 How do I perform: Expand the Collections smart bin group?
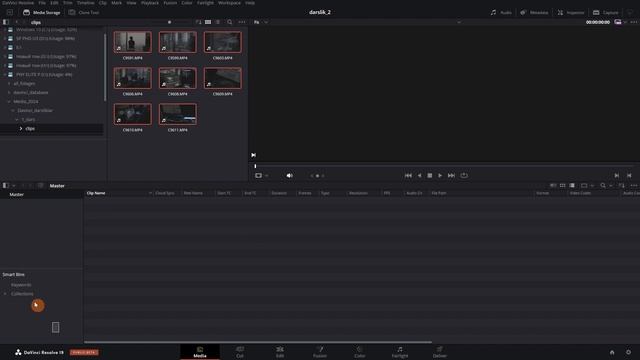point(5,294)
